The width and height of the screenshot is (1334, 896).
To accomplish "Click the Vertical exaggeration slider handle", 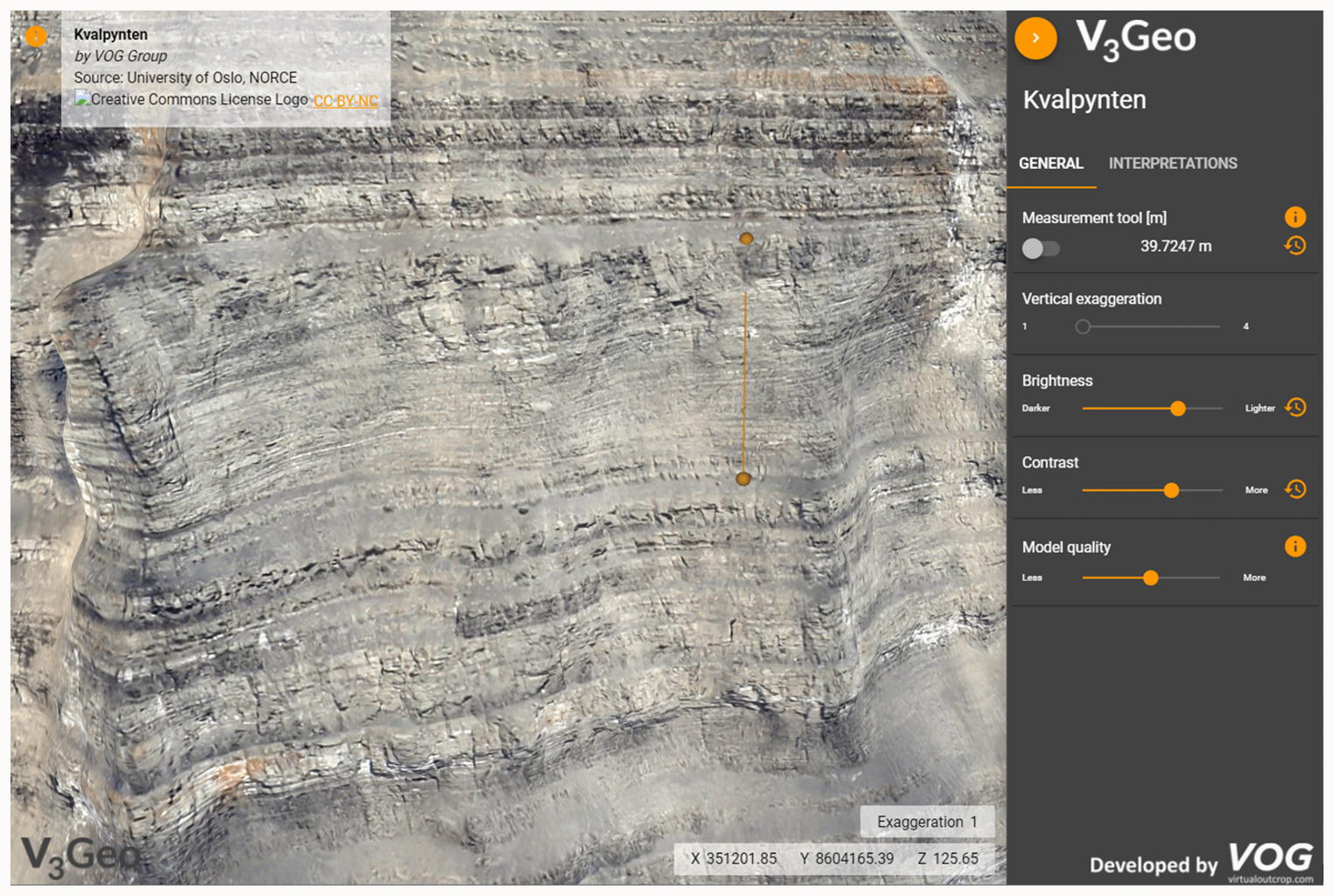I will pos(1083,326).
